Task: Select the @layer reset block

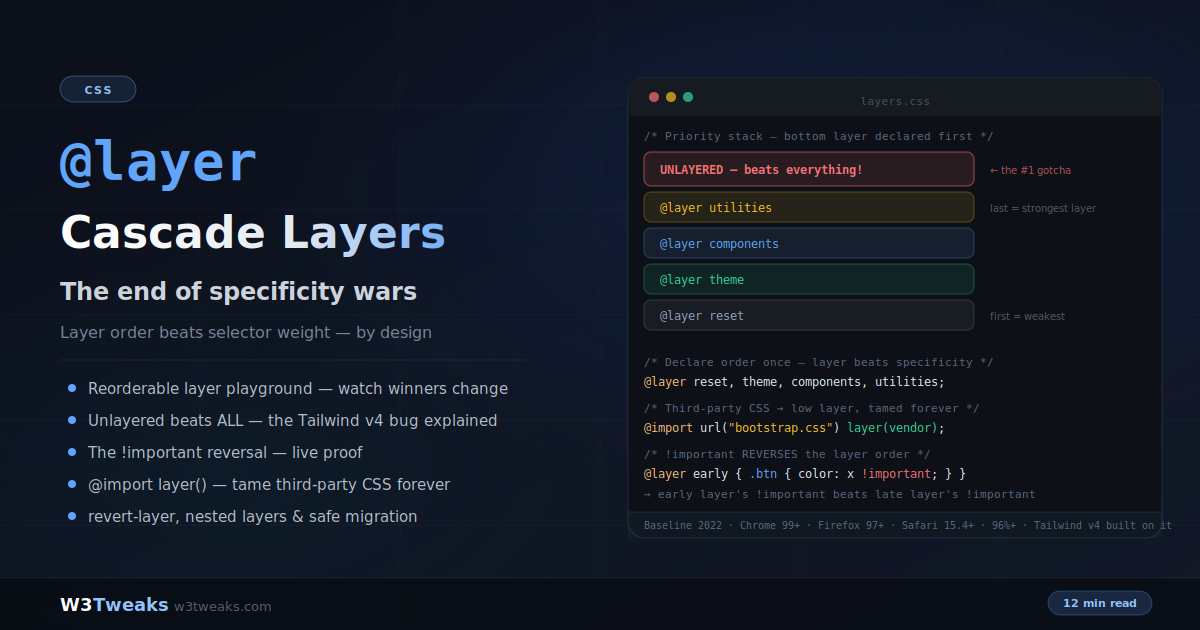Action: (x=809, y=315)
